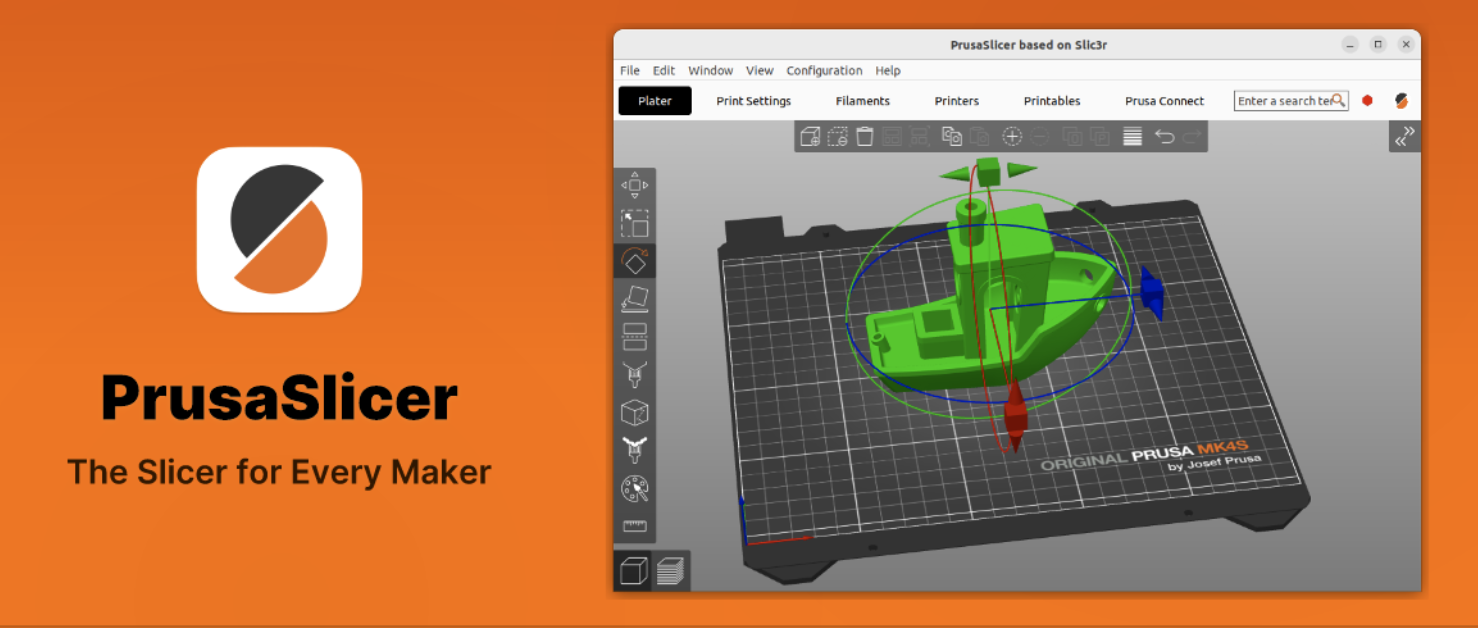Select the Measure ruler tool
The image size is (1478, 628).
click(x=635, y=526)
